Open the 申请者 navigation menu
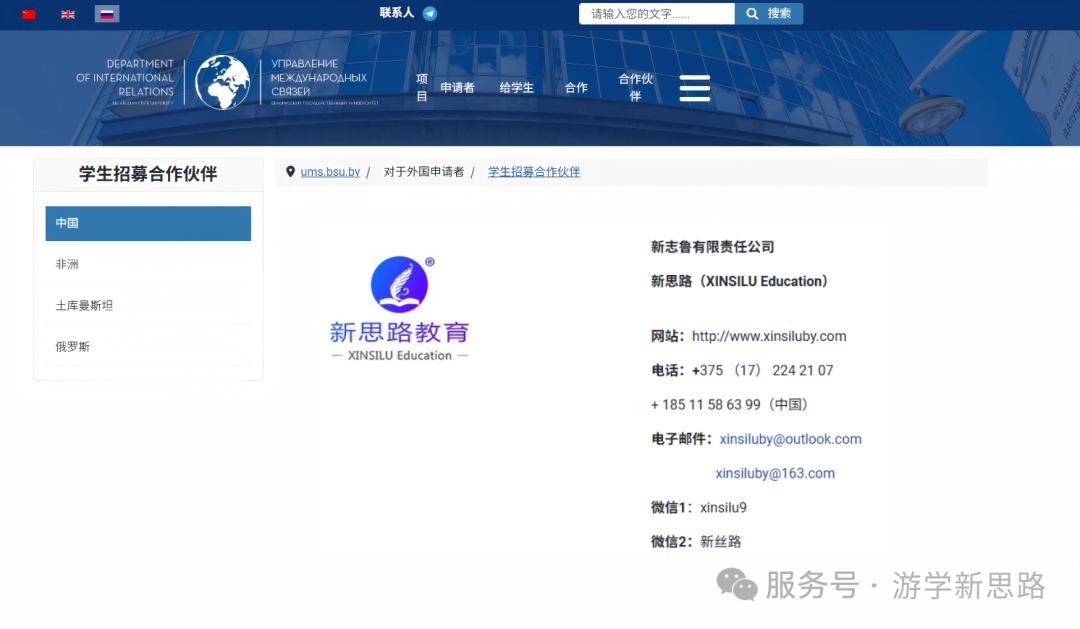The image size is (1080, 629). point(457,88)
